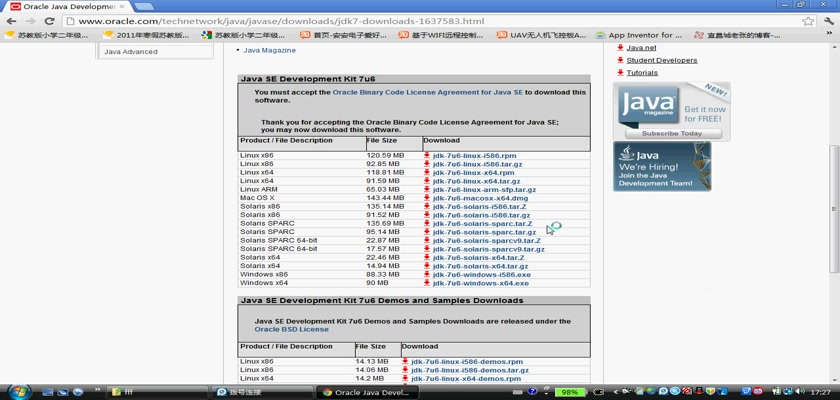Close the Oracle Java Development tab

[122, 6]
